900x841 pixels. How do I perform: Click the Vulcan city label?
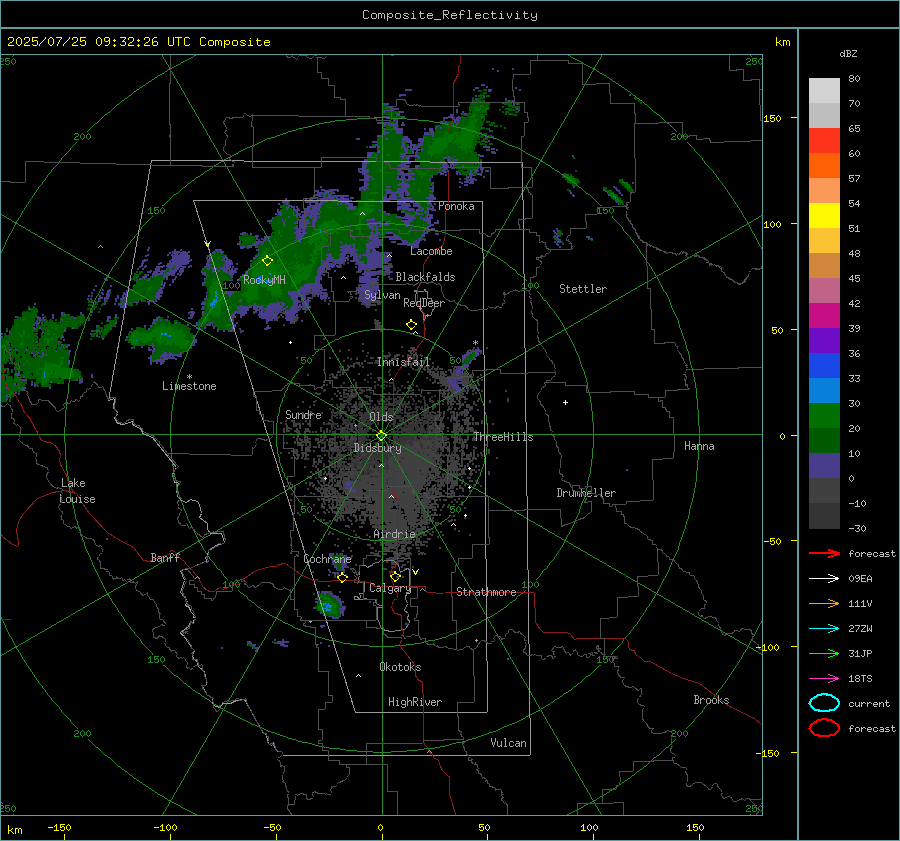[x=508, y=743]
